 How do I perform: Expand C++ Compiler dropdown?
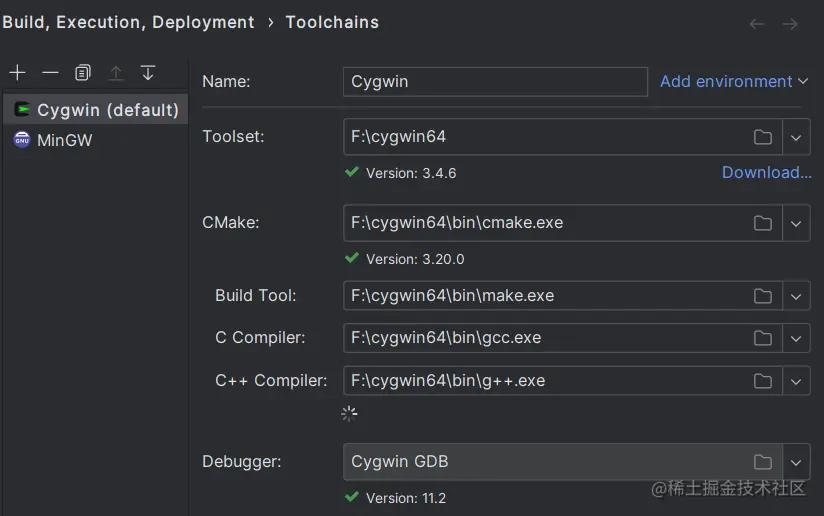(796, 381)
